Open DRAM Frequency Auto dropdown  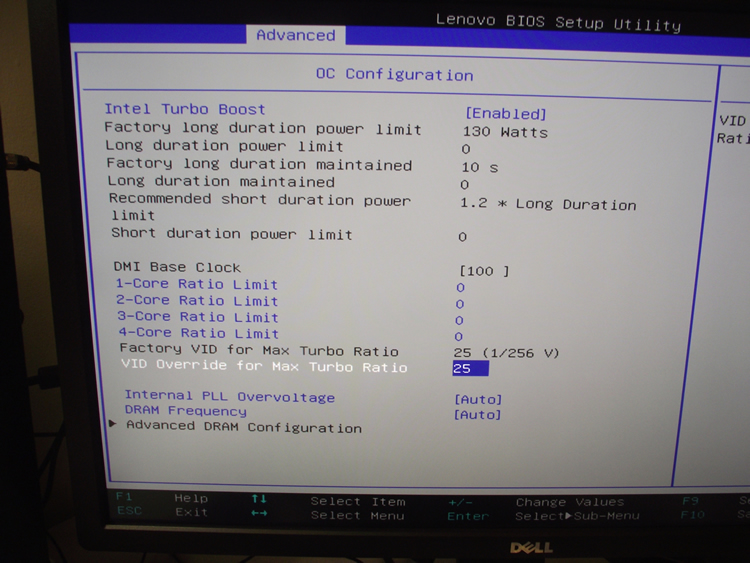[x=477, y=415]
